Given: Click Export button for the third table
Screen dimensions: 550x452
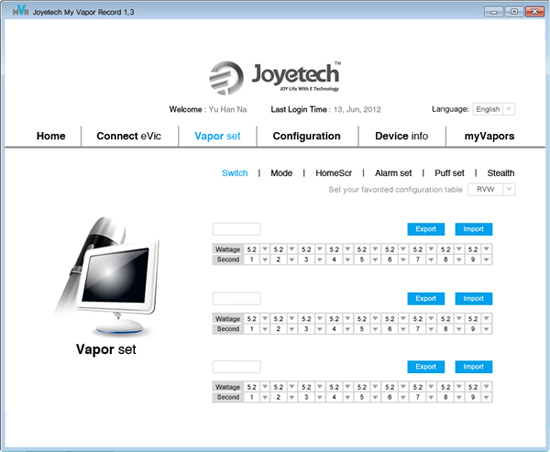Looking at the screenshot, I should [426, 367].
